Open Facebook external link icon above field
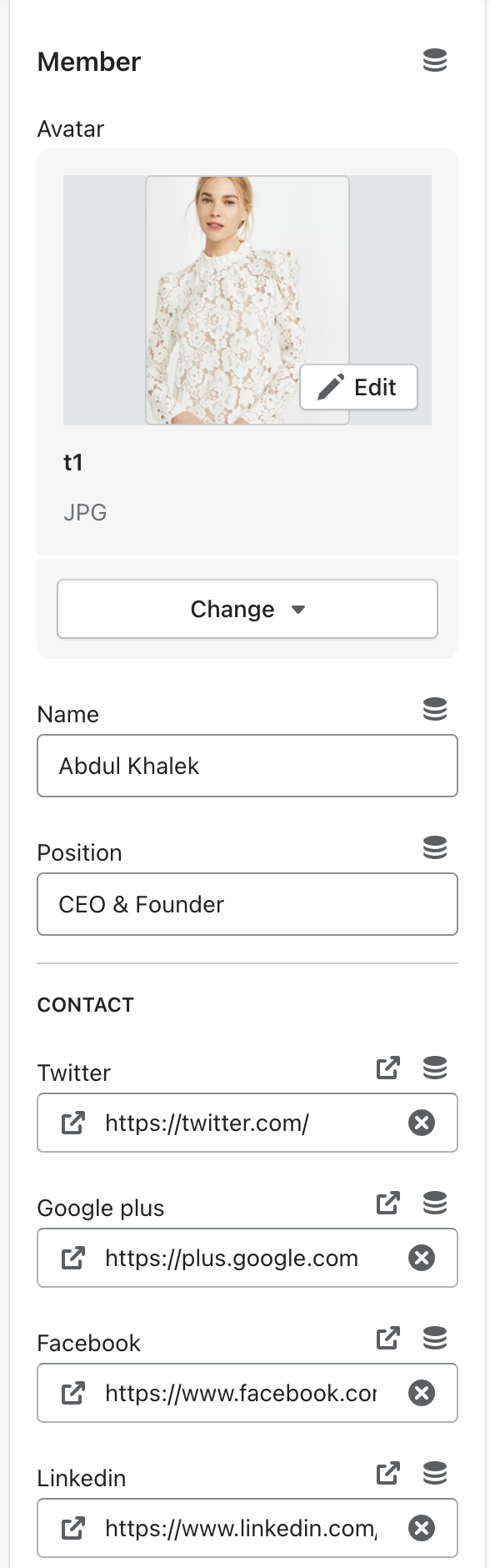The width and height of the screenshot is (490, 1568). click(x=388, y=1339)
